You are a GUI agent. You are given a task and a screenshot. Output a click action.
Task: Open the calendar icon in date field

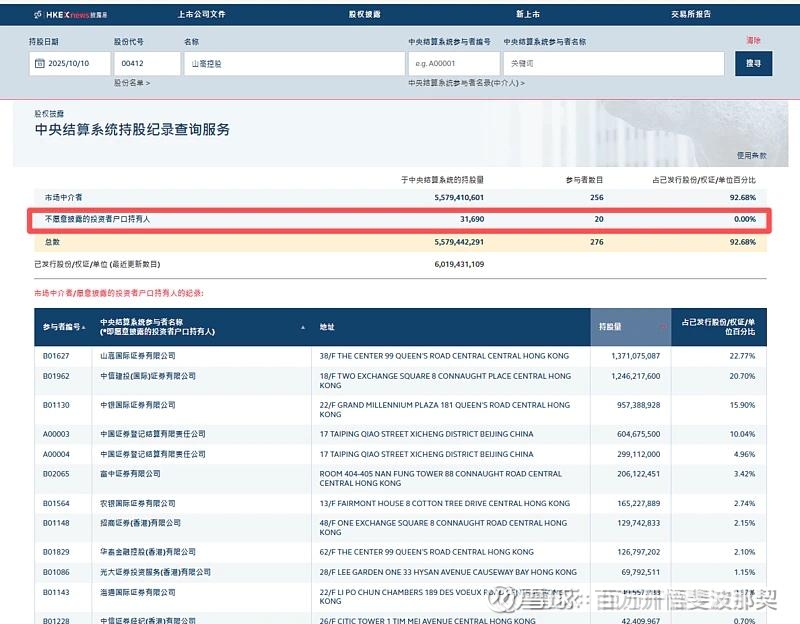pos(40,63)
